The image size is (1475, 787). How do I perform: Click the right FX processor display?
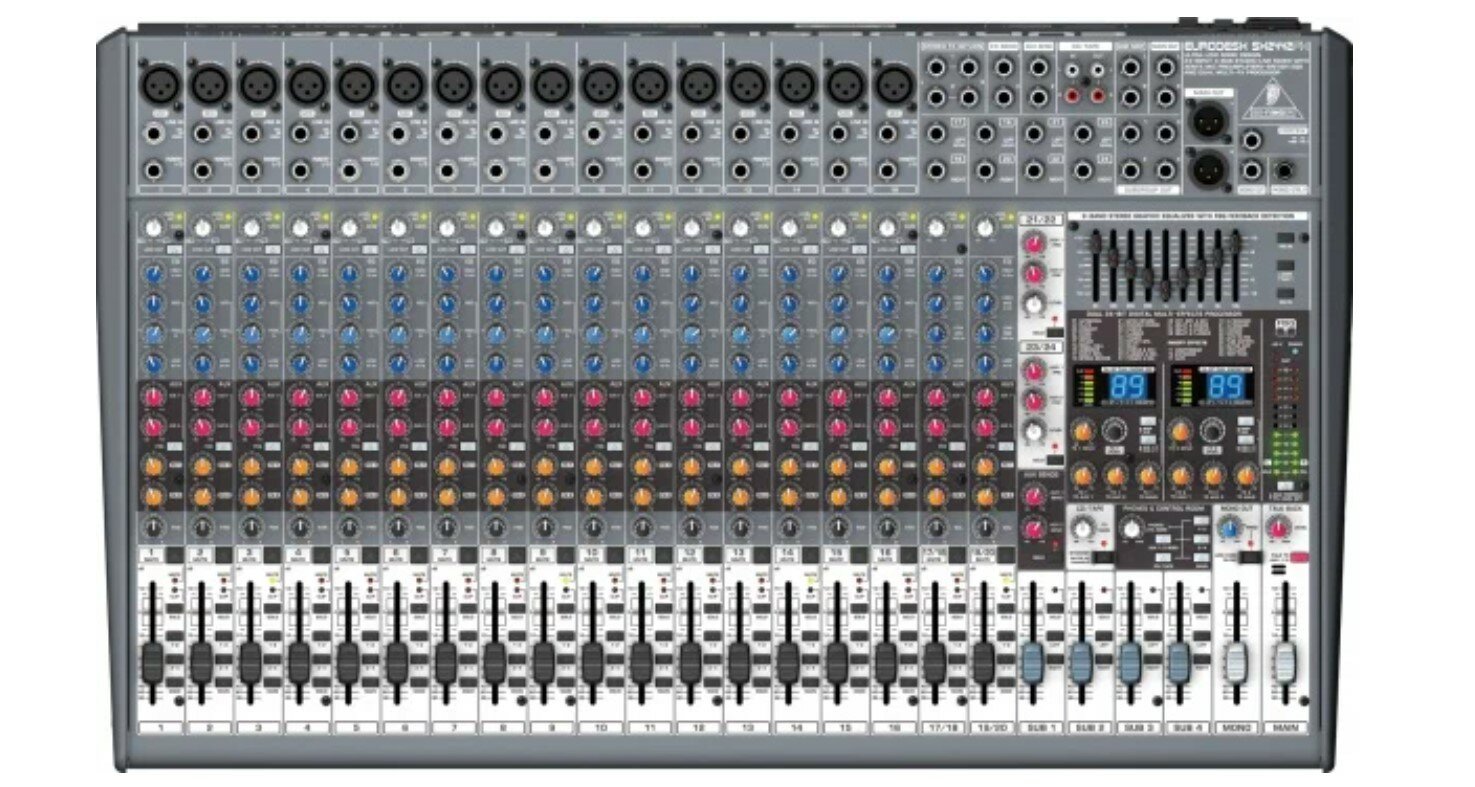click(1226, 386)
